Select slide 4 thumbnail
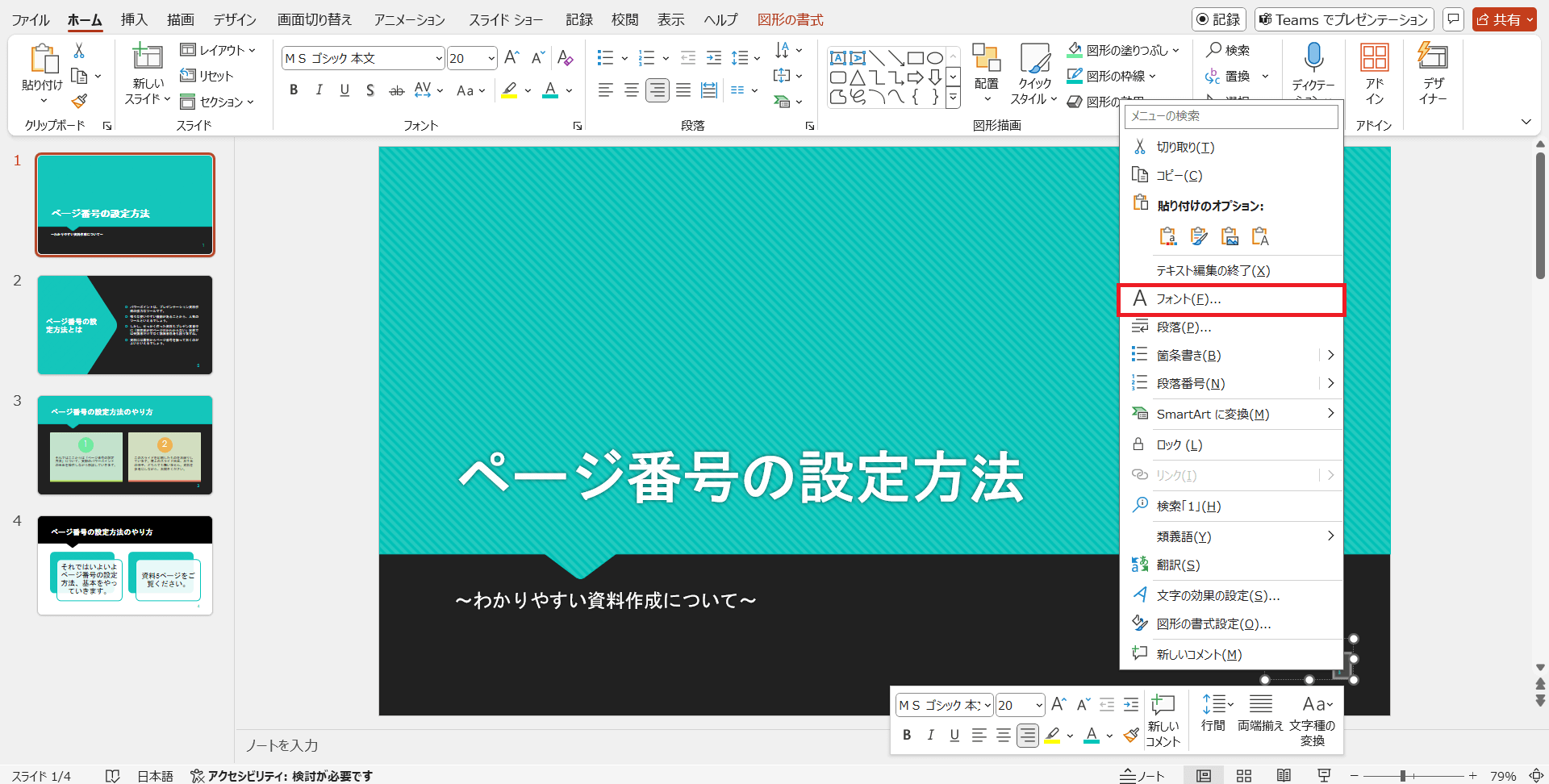Viewport: 1549px width, 784px height. pyautogui.click(x=125, y=565)
